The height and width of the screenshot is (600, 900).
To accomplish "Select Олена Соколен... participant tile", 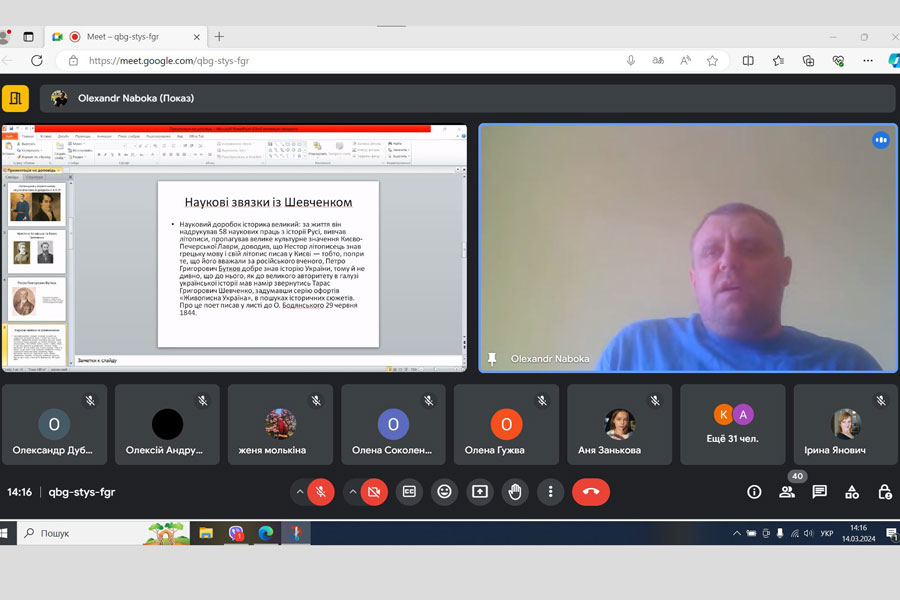I will click(x=393, y=424).
